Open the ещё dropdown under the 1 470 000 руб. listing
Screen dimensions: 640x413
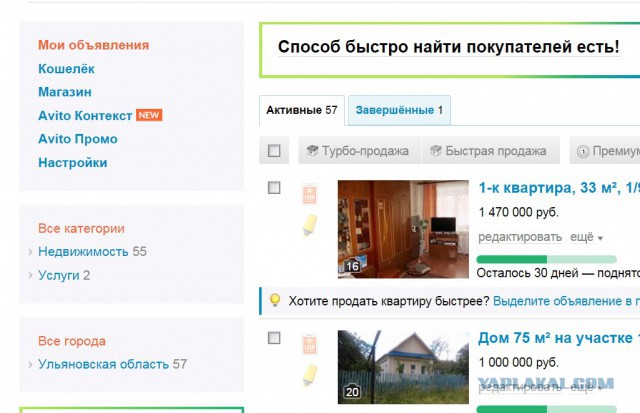(x=587, y=237)
